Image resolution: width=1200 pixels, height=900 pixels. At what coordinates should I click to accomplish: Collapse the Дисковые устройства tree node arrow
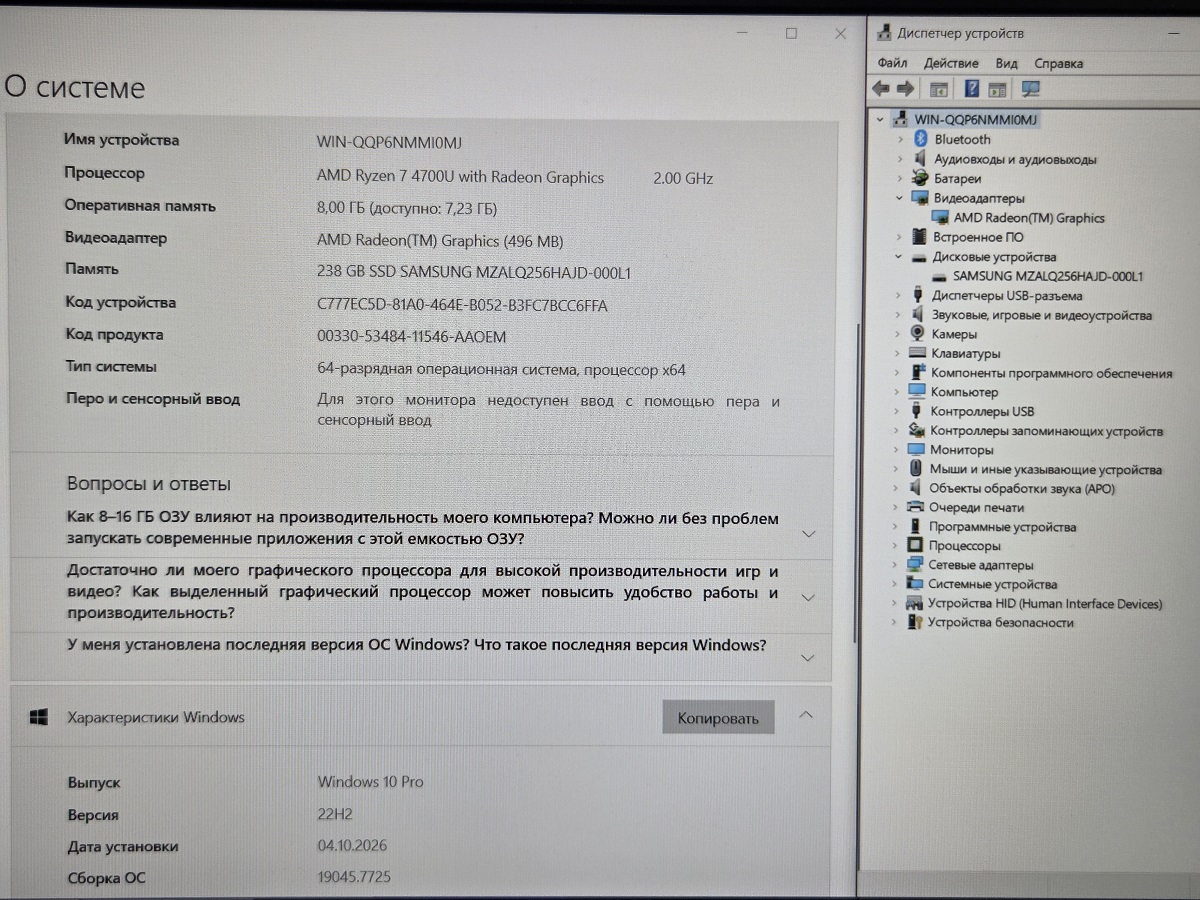click(898, 257)
